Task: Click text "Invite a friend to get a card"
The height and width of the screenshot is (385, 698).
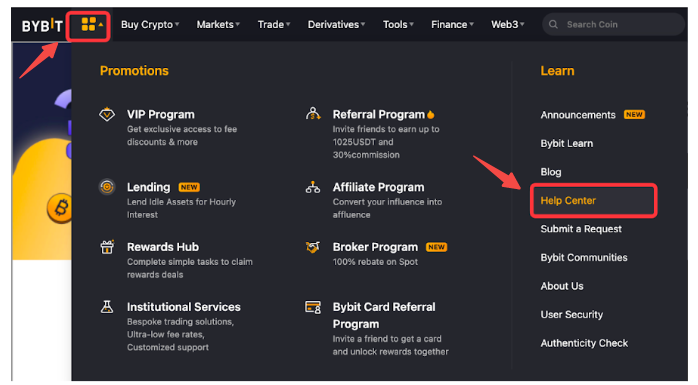Action: (x=387, y=339)
